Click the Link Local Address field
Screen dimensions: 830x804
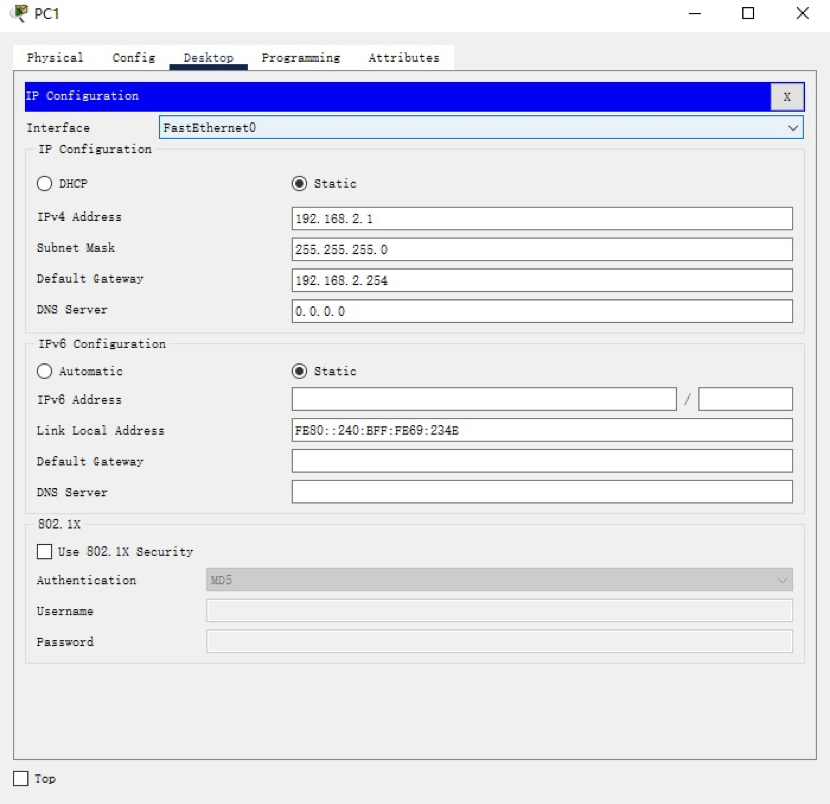[x=541, y=431]
